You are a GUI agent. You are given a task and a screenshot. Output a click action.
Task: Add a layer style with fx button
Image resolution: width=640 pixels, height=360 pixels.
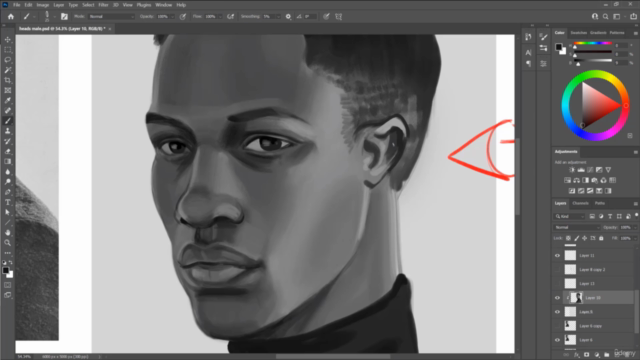pos(576,355)
